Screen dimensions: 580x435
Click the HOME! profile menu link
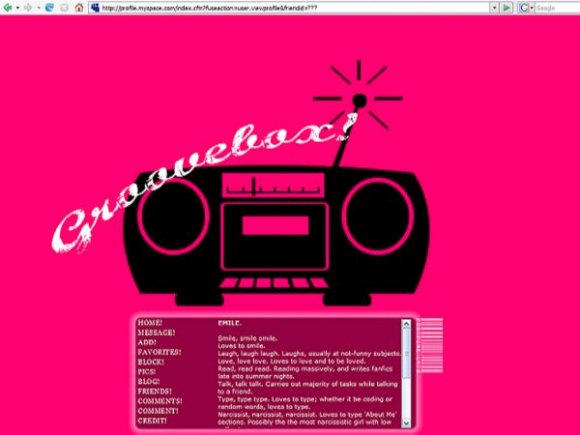pyautogui.click(x=150, y=323)
